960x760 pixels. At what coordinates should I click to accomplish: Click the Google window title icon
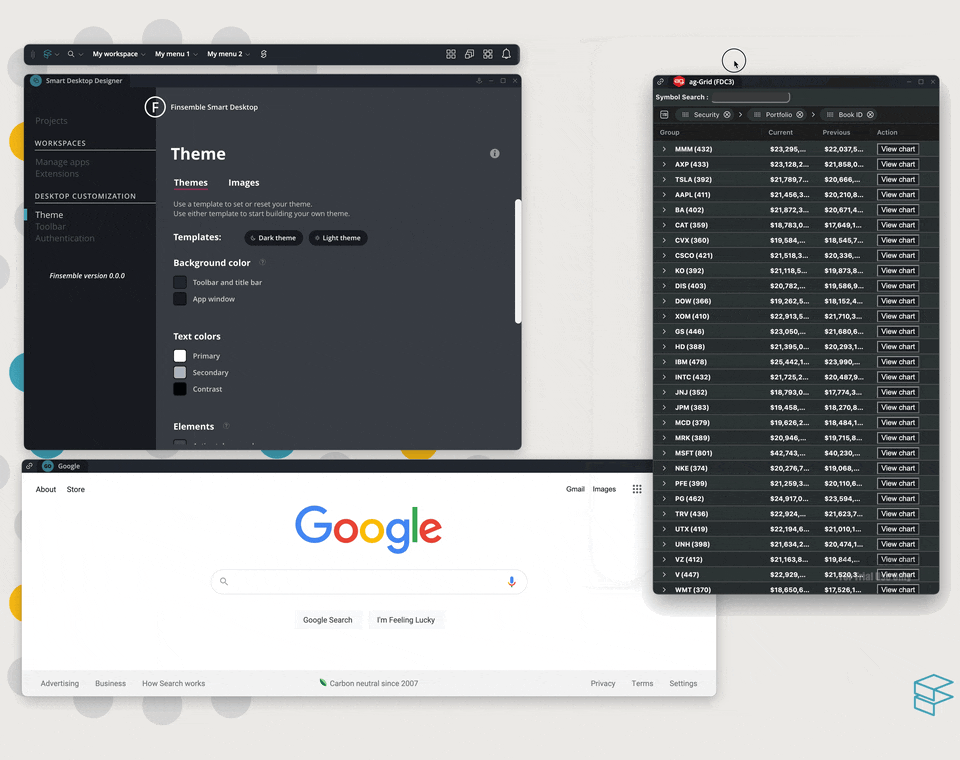pos(48,466)
